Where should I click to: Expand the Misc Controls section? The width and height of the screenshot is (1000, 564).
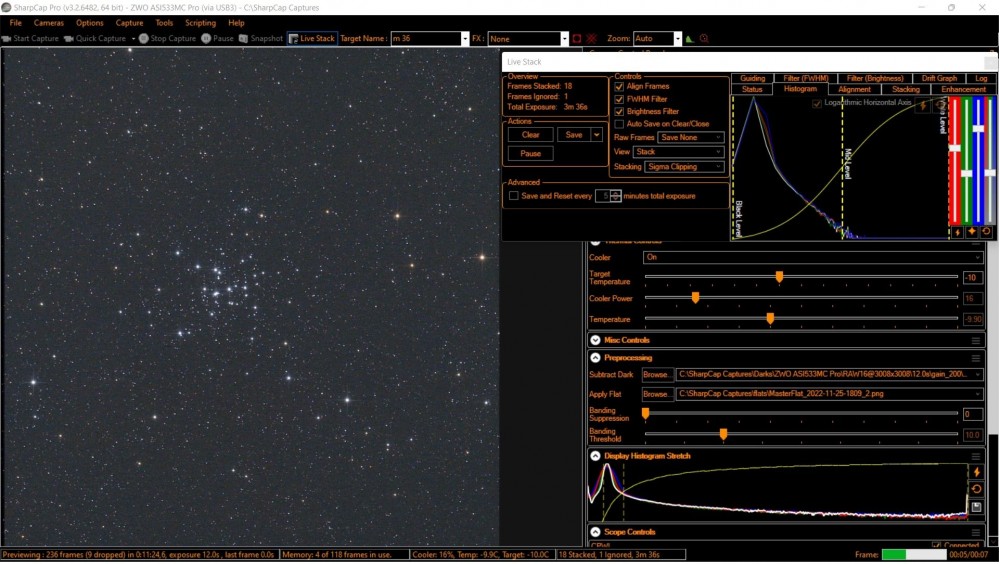pos(595,341)
